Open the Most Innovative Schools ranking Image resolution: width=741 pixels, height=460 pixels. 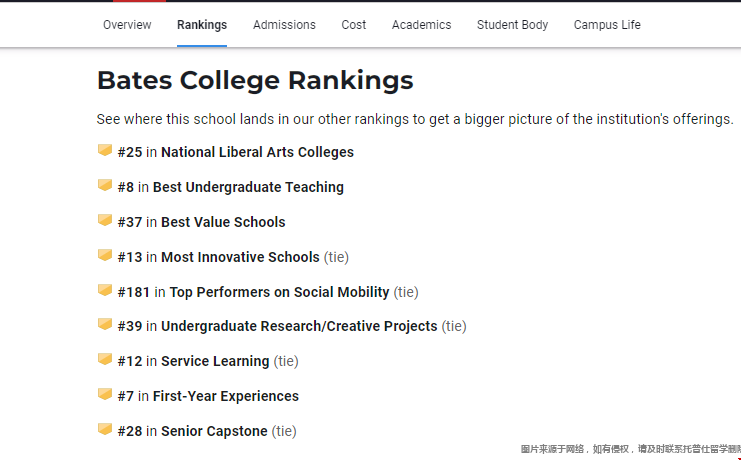[240, 257]
